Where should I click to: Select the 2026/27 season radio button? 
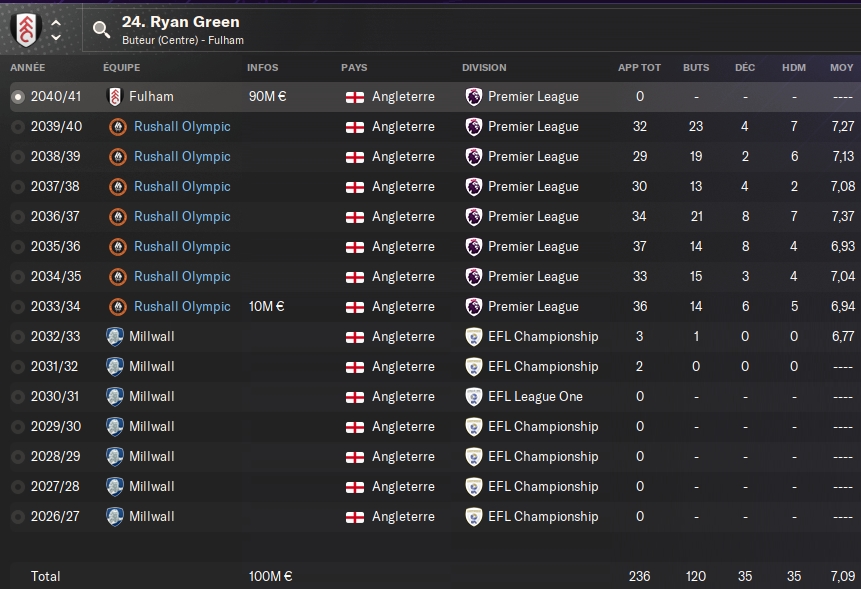(x=18, y=517)
